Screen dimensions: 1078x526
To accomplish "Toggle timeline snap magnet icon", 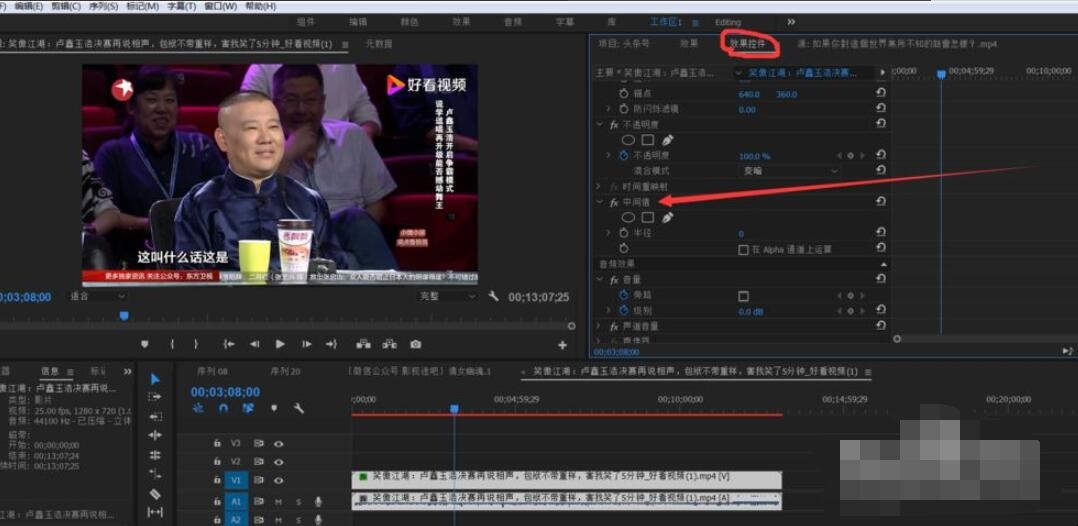I will point(223,408).
